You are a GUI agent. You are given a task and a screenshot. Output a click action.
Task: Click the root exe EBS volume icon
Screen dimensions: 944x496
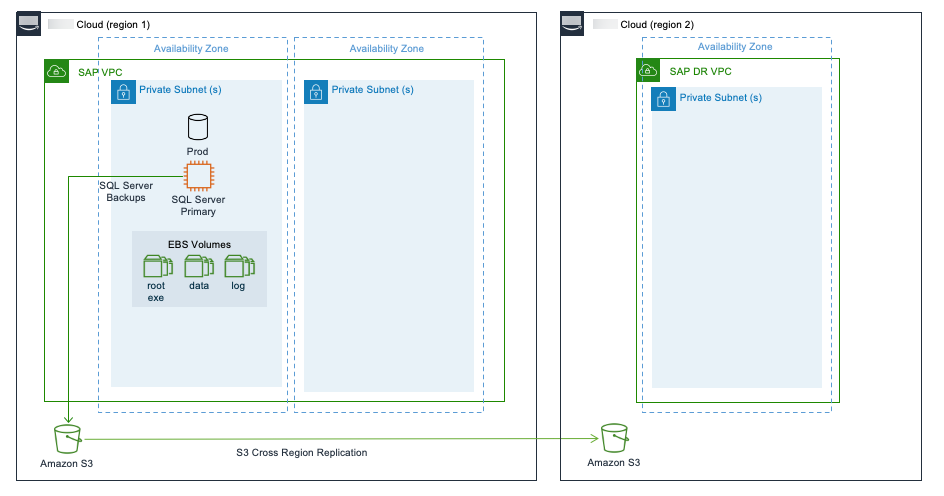coord(157,266)
